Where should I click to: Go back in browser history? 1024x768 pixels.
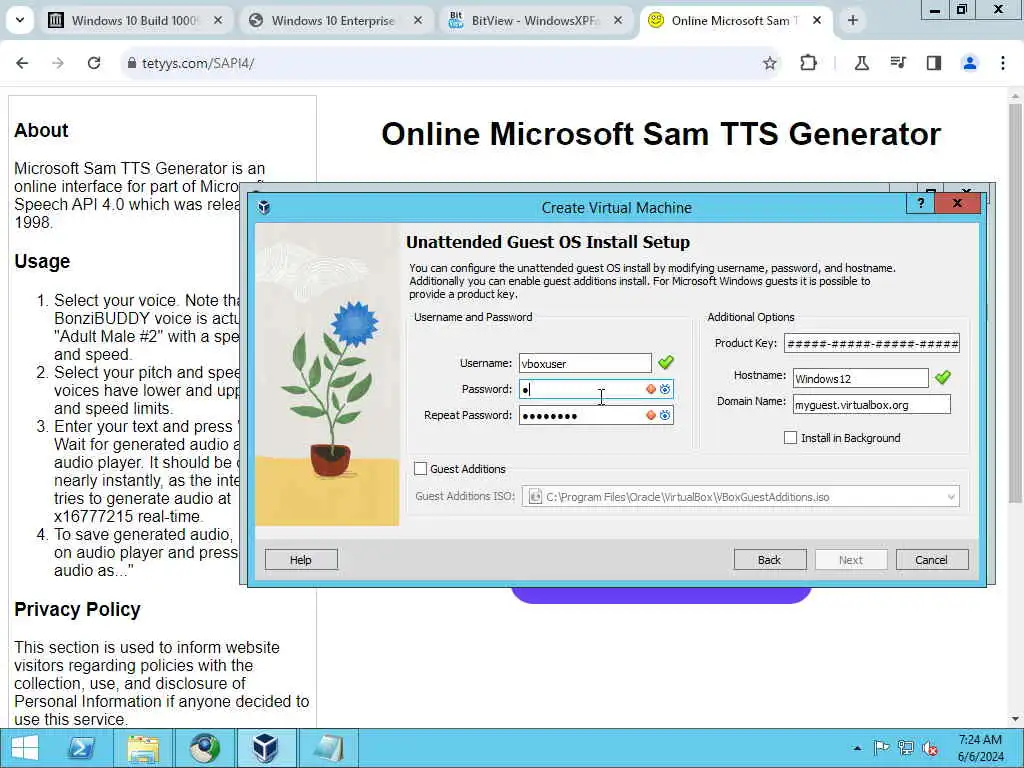click(22, 63)
